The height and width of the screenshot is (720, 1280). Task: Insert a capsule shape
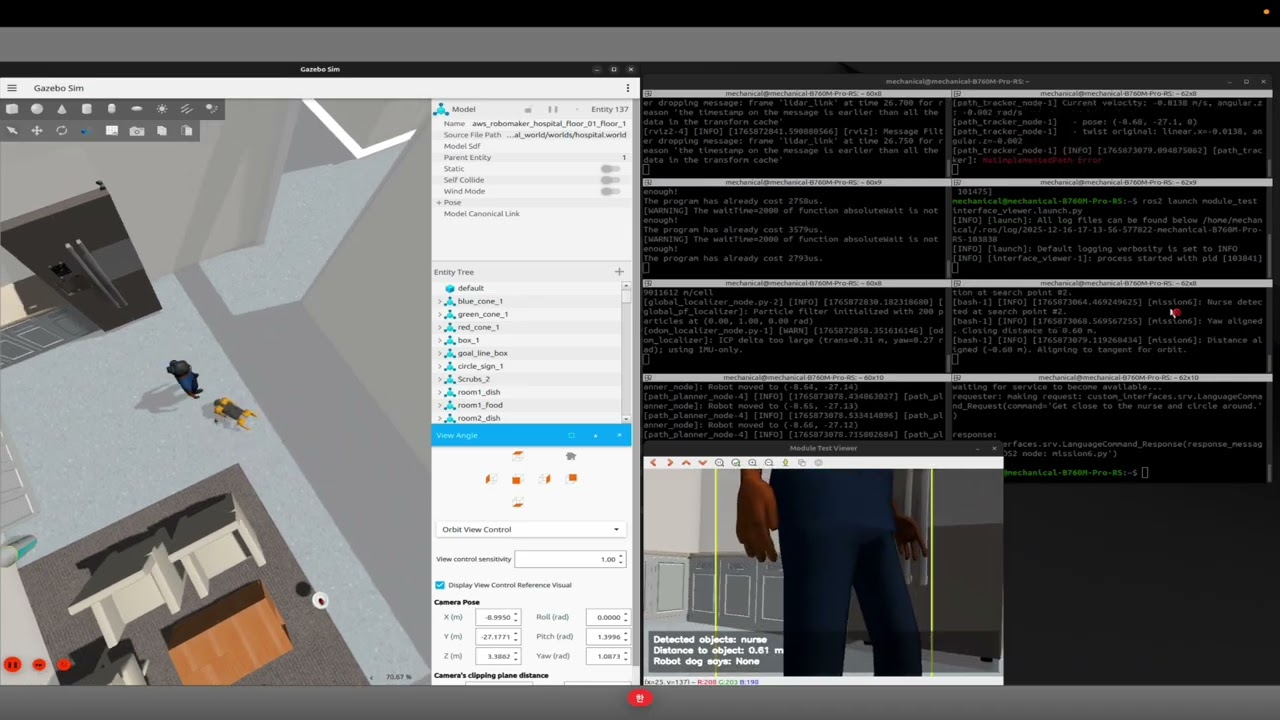[x=112, y=108]
